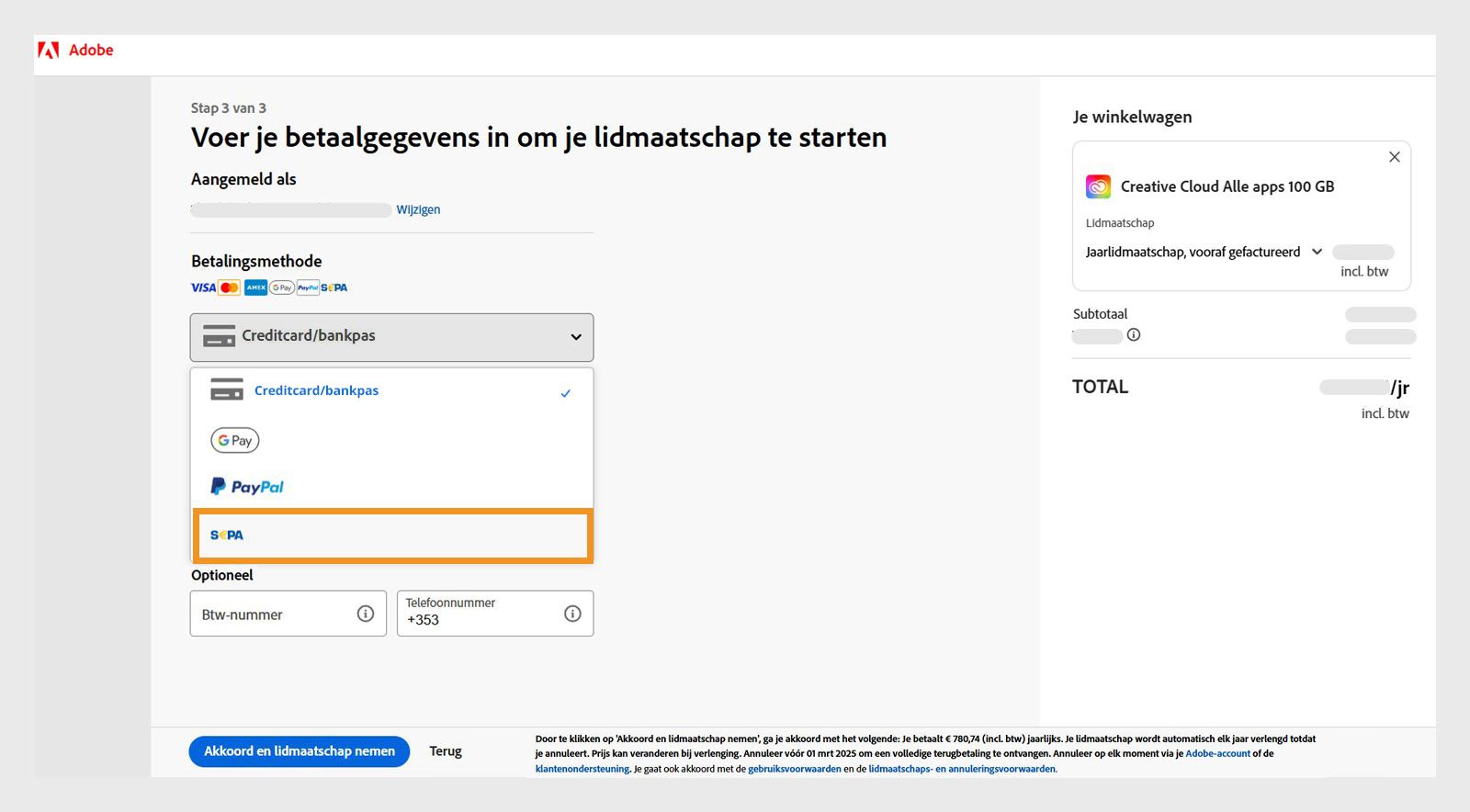Click the G Pay logo under Betalingsmethode
The height and width of the screenshot is (812, 1470).
click(281, 288)
